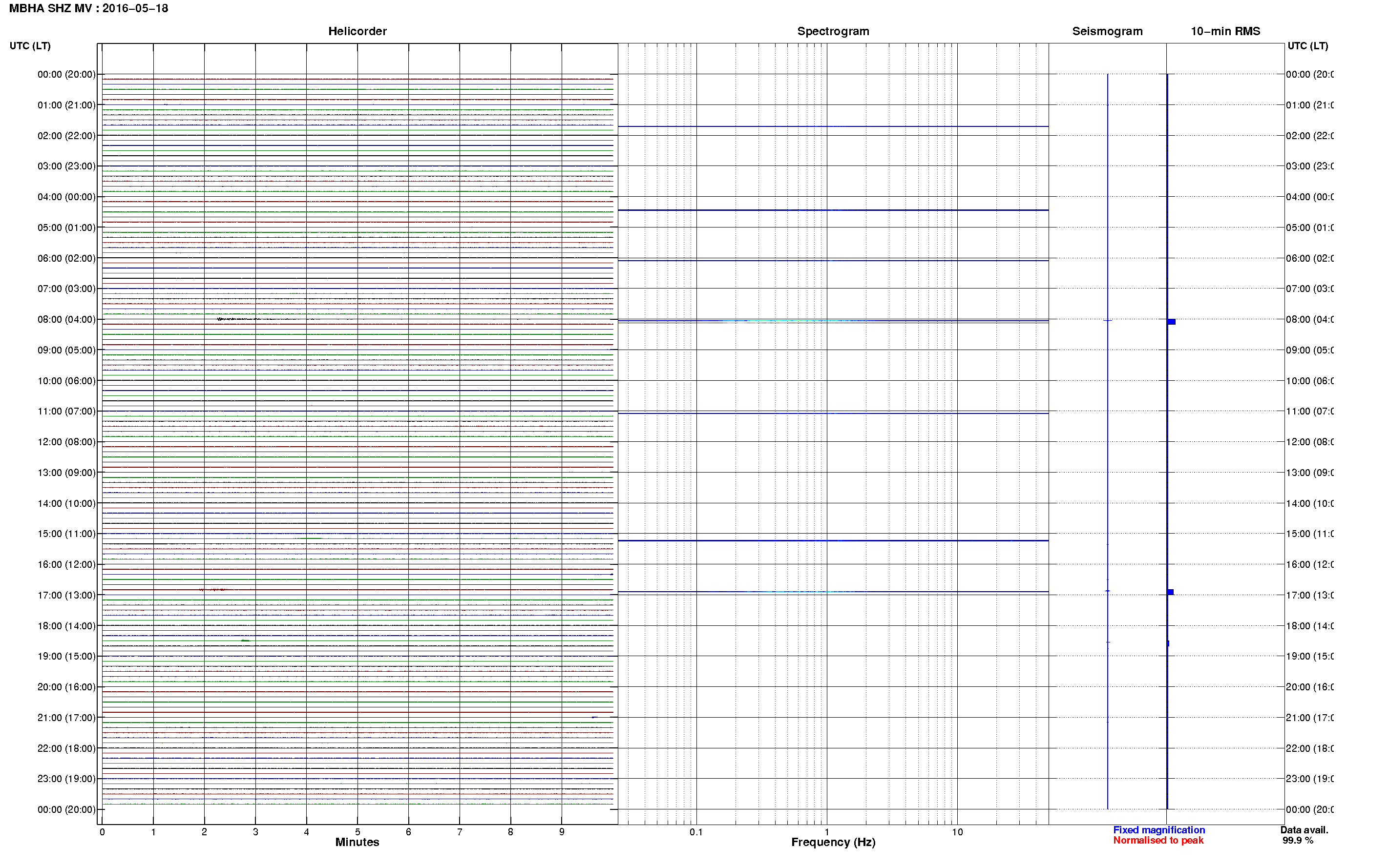Screen dimensions: 1389x868
Task: Click the 0.1 frequency tick label
Action: tap(696, 832)
